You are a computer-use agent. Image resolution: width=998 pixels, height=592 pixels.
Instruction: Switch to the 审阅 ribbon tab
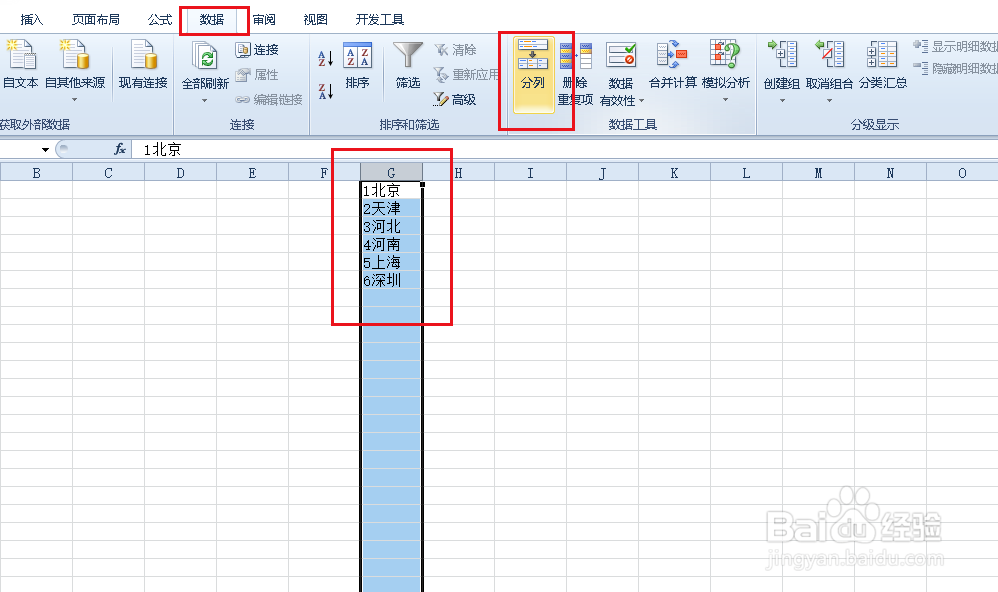click(264, 18)
